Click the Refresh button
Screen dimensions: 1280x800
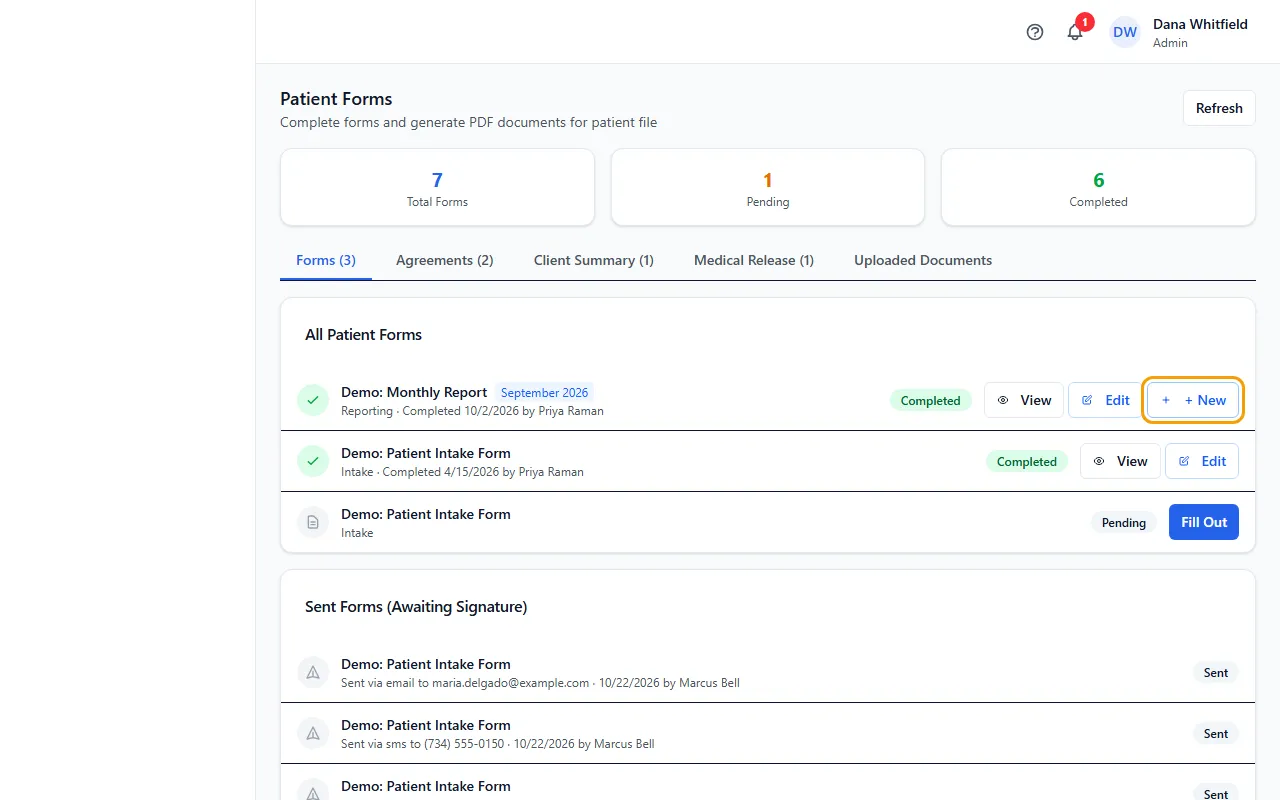(1219, 108)
